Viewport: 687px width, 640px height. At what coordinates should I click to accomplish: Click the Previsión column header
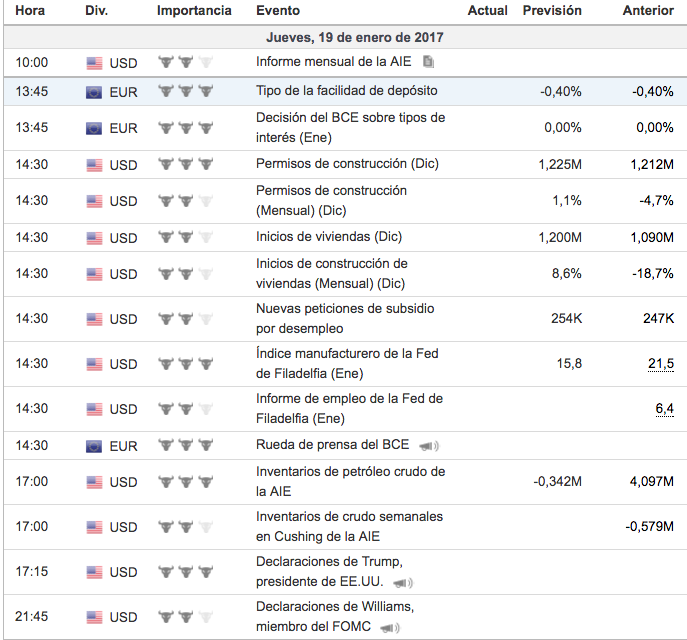[551, 11]
